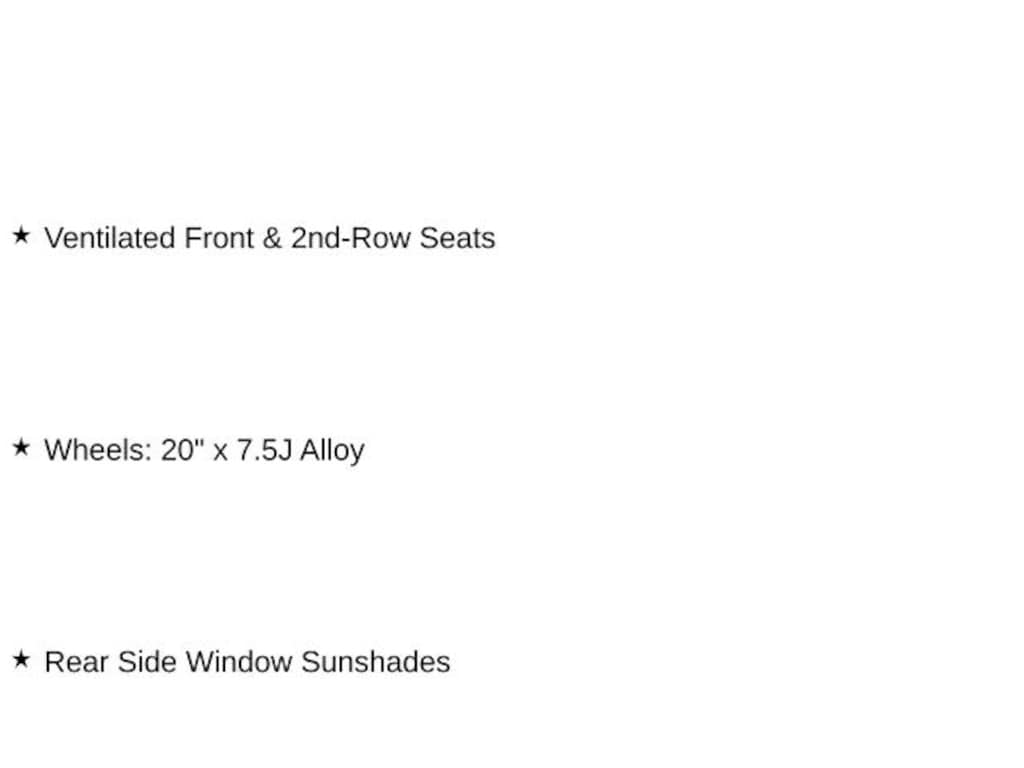
Task: Click the word "Side" in the sunshades line
Action: (x=147, y=662)
